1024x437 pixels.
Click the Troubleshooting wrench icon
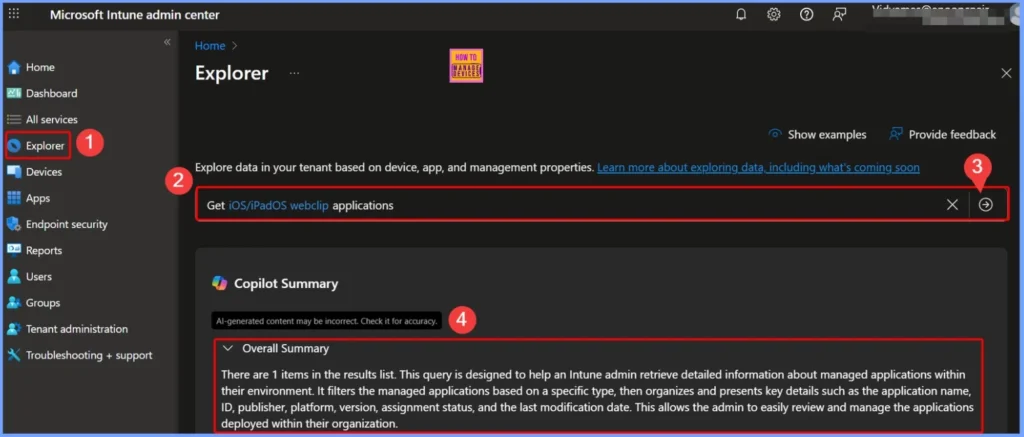(x=14, y=355)
